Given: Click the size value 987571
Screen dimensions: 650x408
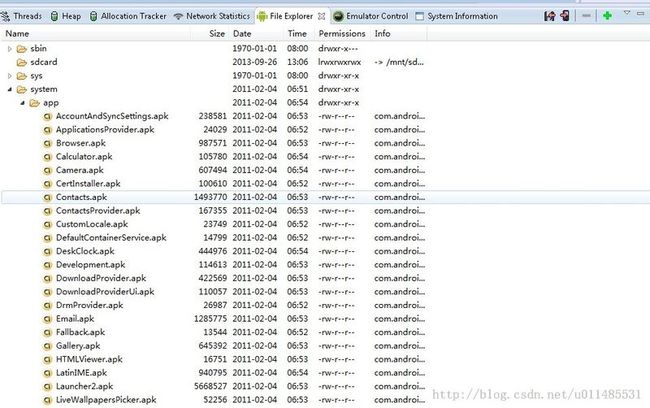Looking at the screenshot, I should pyautogui.click(x=212, y=143).
